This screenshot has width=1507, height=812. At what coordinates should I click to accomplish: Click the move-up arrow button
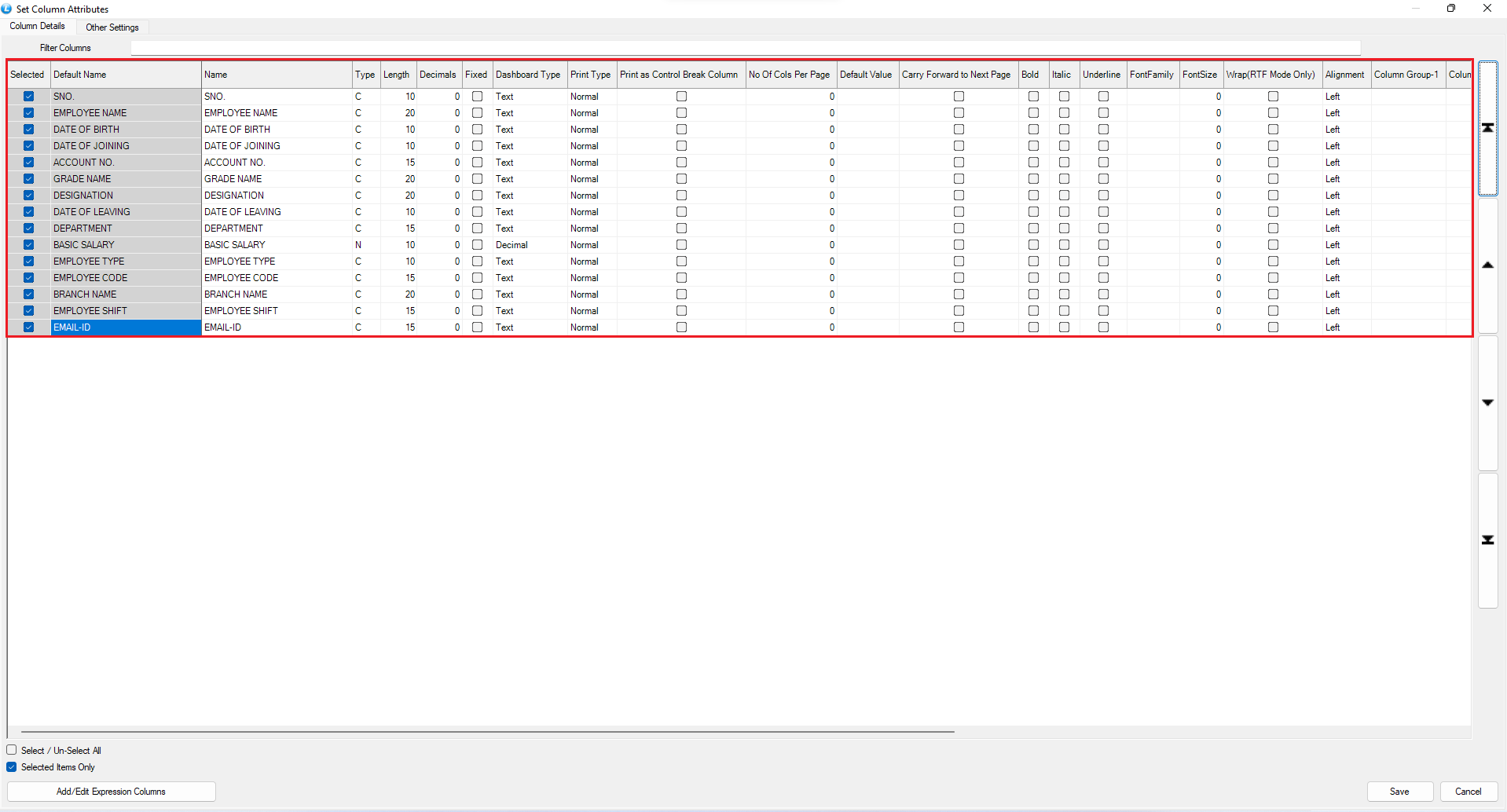point(1487,265)
